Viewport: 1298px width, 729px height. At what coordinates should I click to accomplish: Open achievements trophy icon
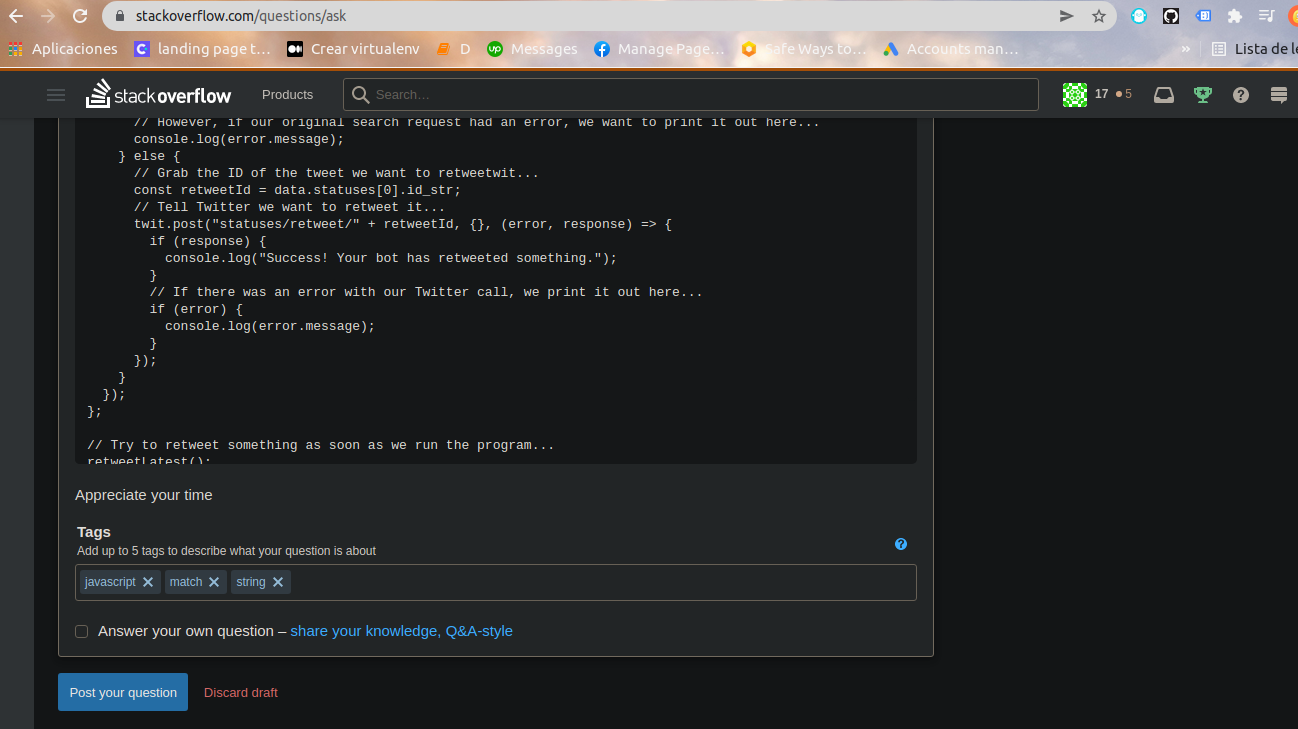coord(1203,95)
